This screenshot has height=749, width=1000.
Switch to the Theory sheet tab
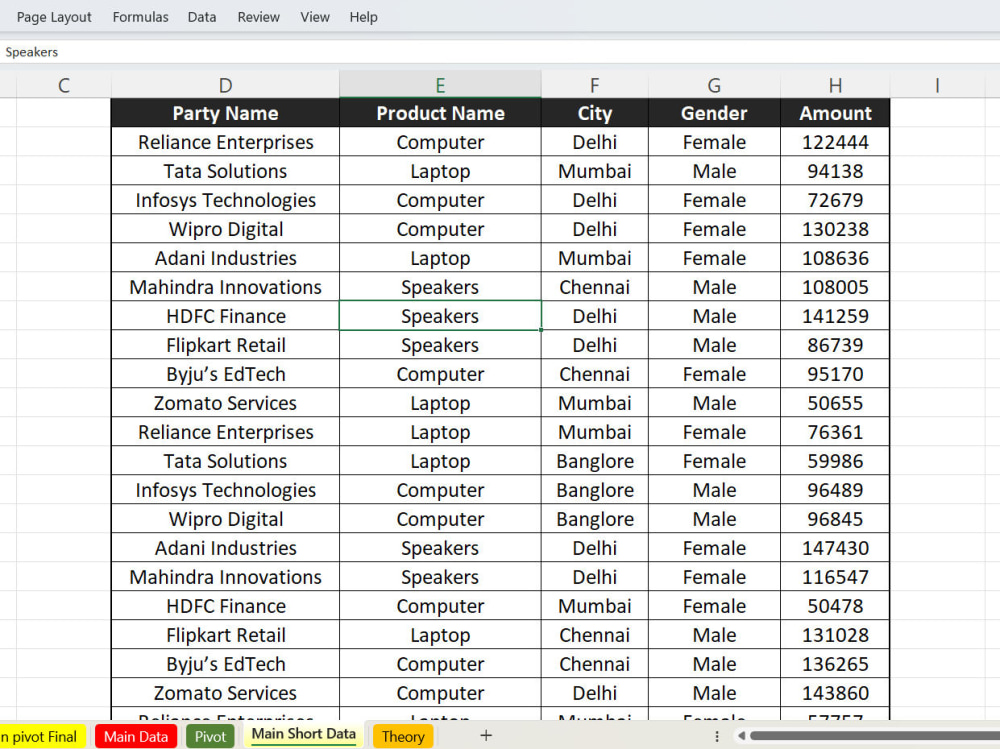click(x=403, y=736)
